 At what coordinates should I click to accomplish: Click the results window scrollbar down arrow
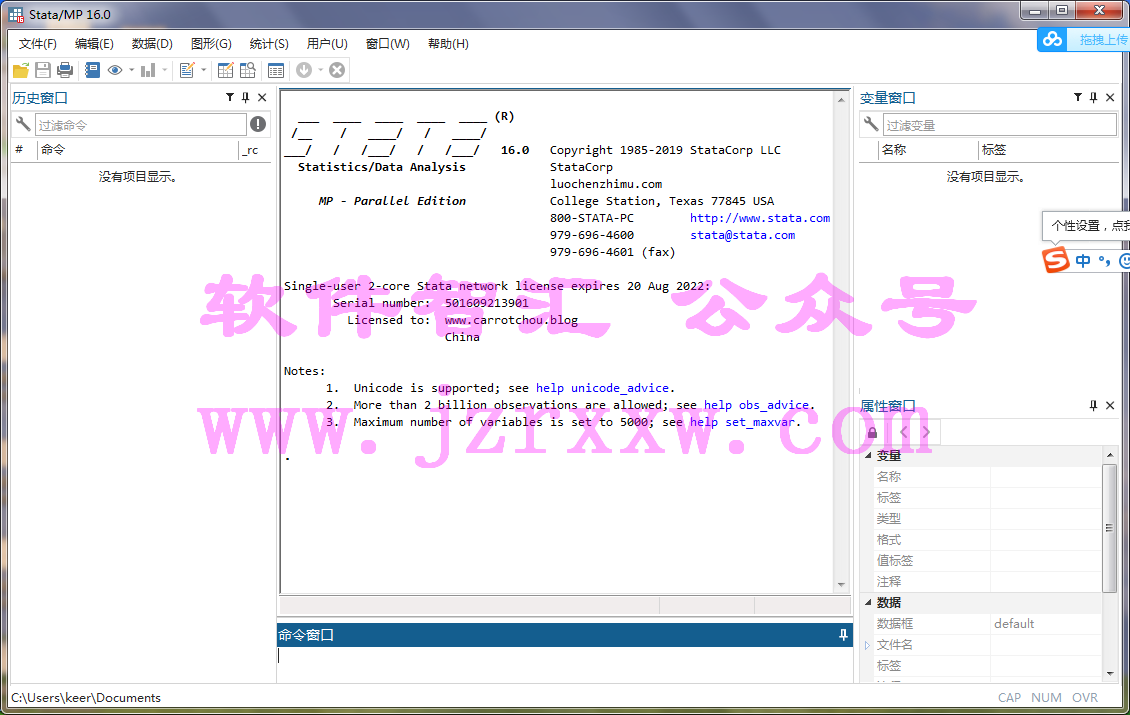point(841,585)
